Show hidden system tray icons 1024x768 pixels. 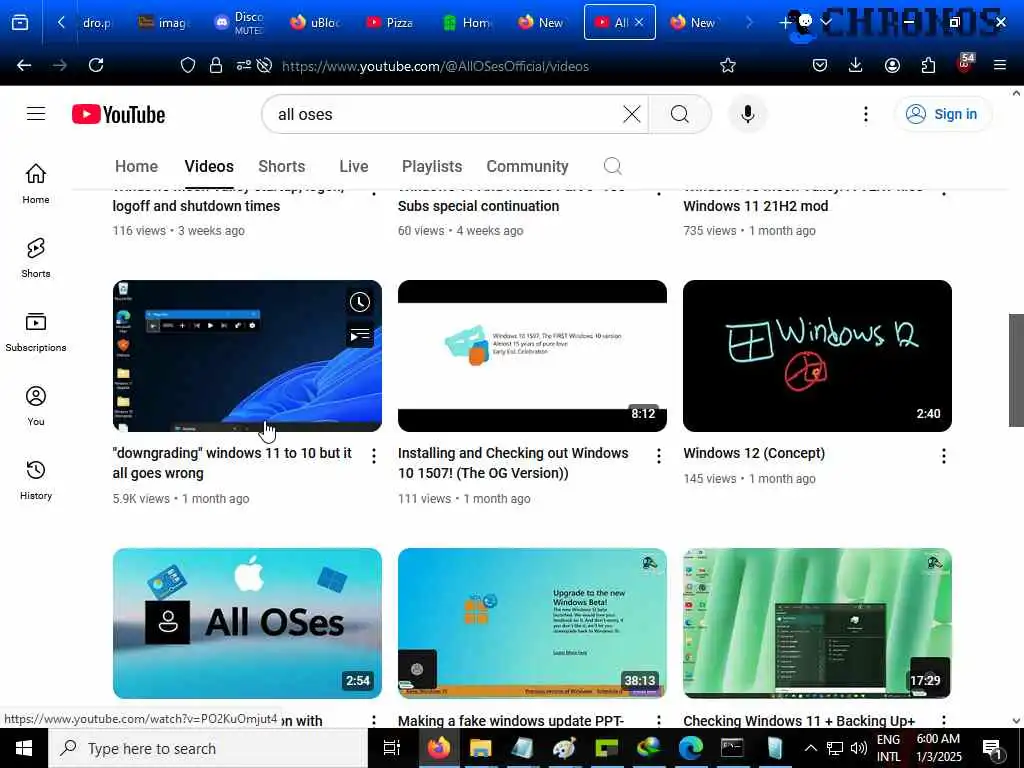coord(810,748)
